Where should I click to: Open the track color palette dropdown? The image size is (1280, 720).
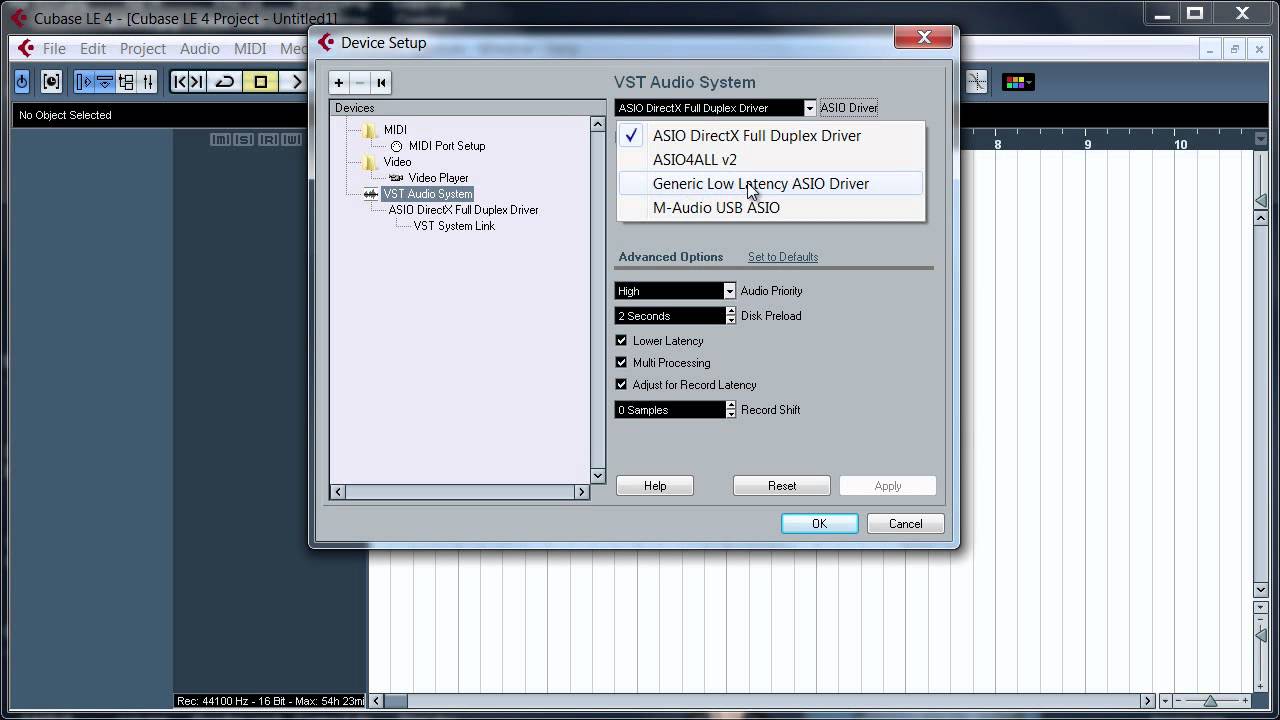pyautogui.click(x=1018, y=82)
